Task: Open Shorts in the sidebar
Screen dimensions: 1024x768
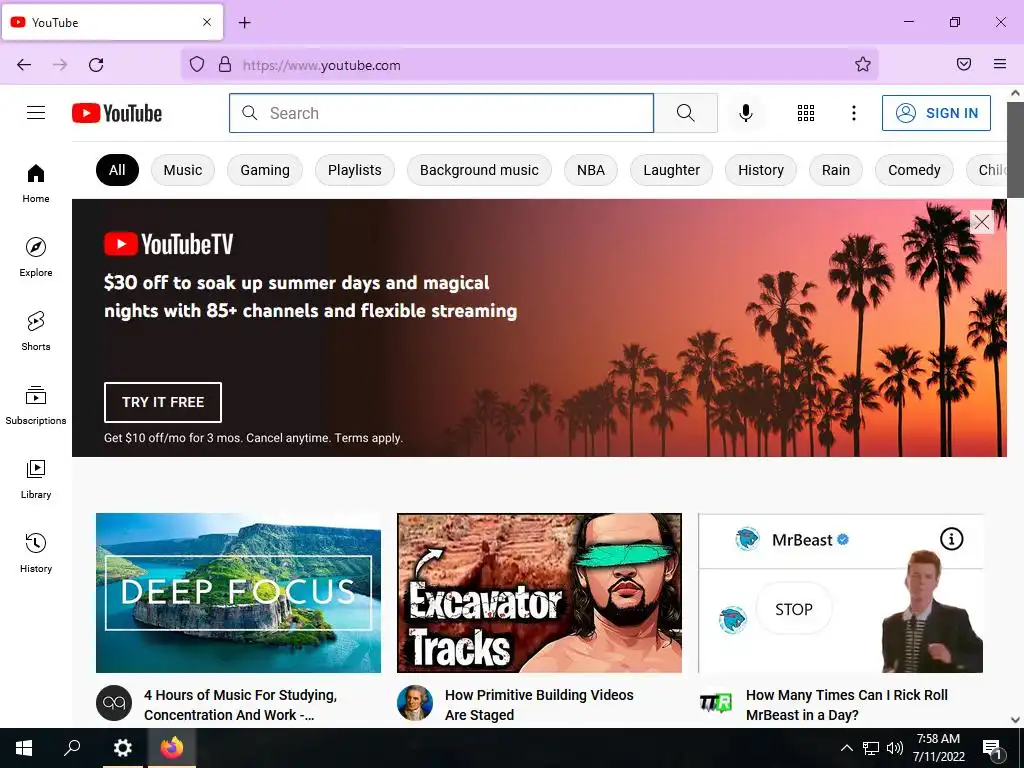Action: tap(36, 331)
